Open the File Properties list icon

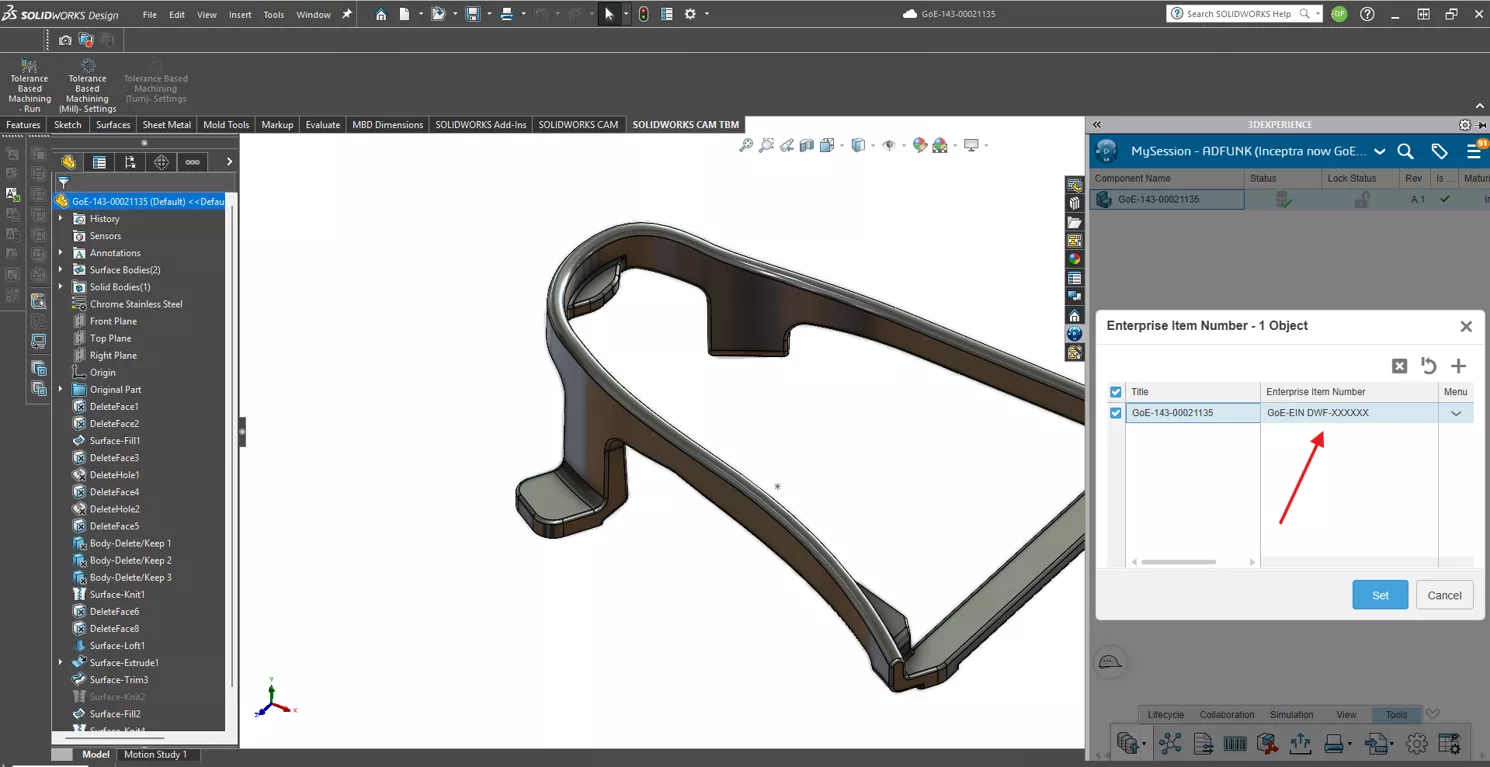tap(666, 14)
